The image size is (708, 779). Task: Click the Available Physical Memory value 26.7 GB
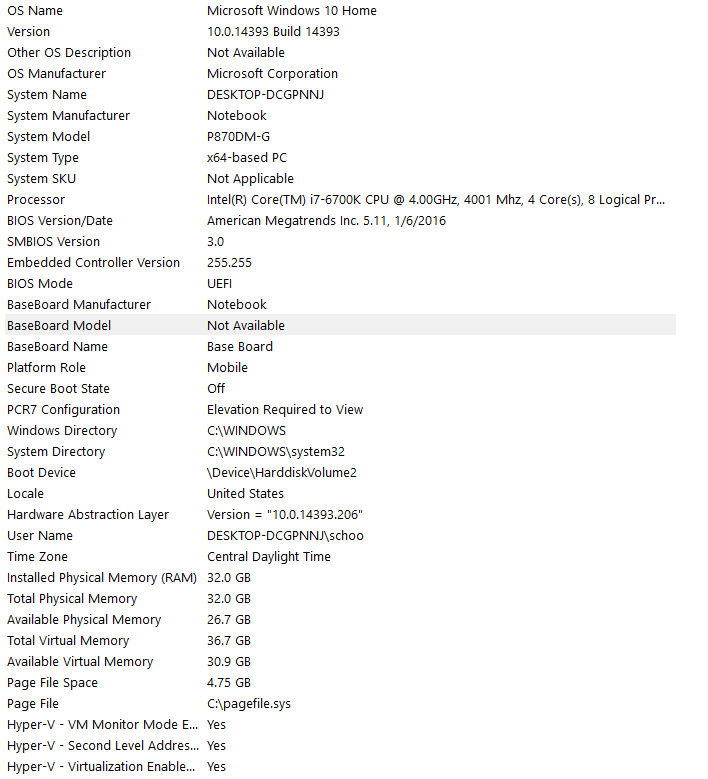pos(229,620)
